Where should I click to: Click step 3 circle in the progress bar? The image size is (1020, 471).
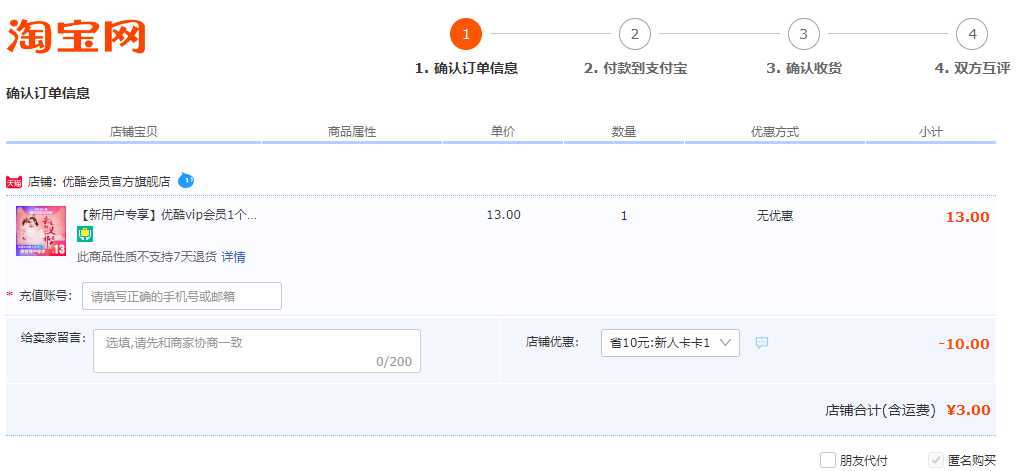[803, 34]
